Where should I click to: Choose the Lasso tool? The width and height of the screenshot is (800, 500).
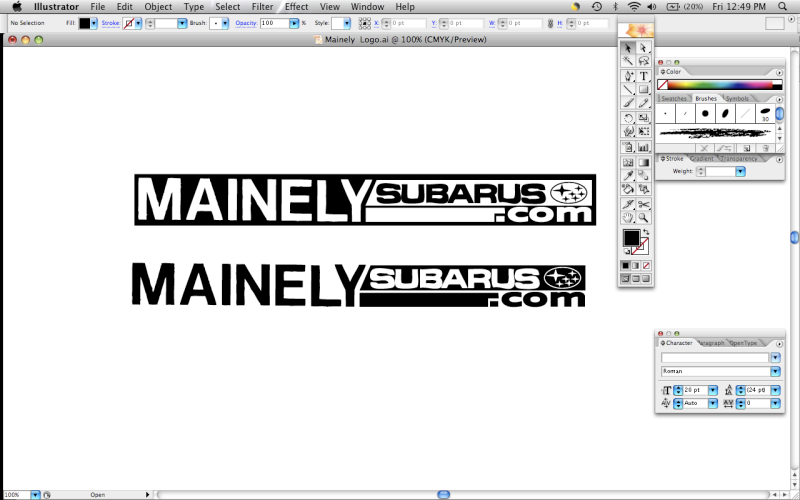643,61
